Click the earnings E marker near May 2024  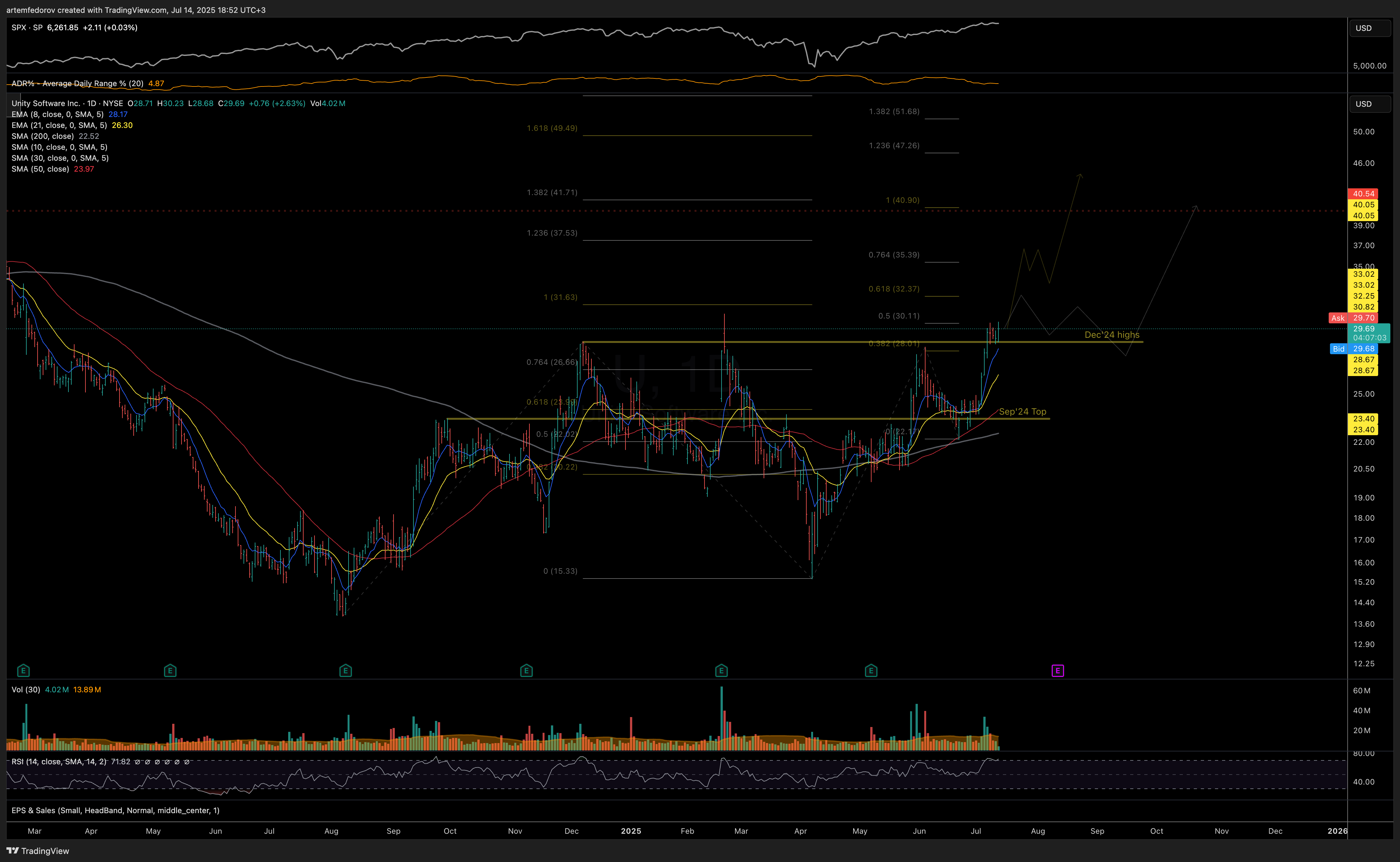(x=170, y=670)
